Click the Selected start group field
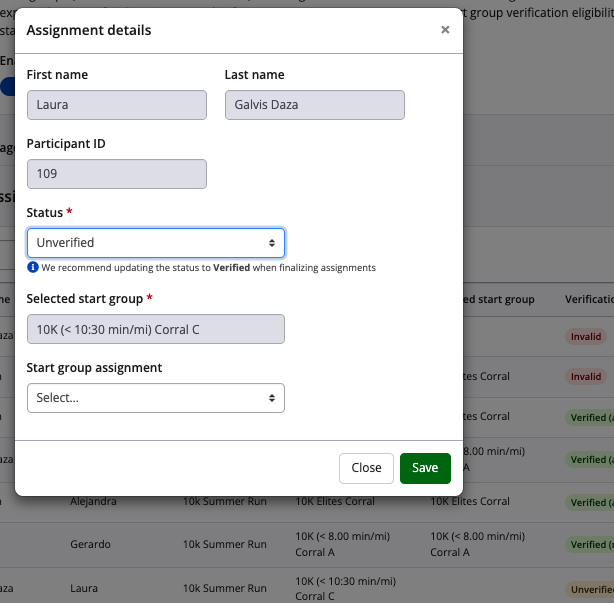Image resolution: width=614 pixels, height=603 pixels. pos(155,330)
